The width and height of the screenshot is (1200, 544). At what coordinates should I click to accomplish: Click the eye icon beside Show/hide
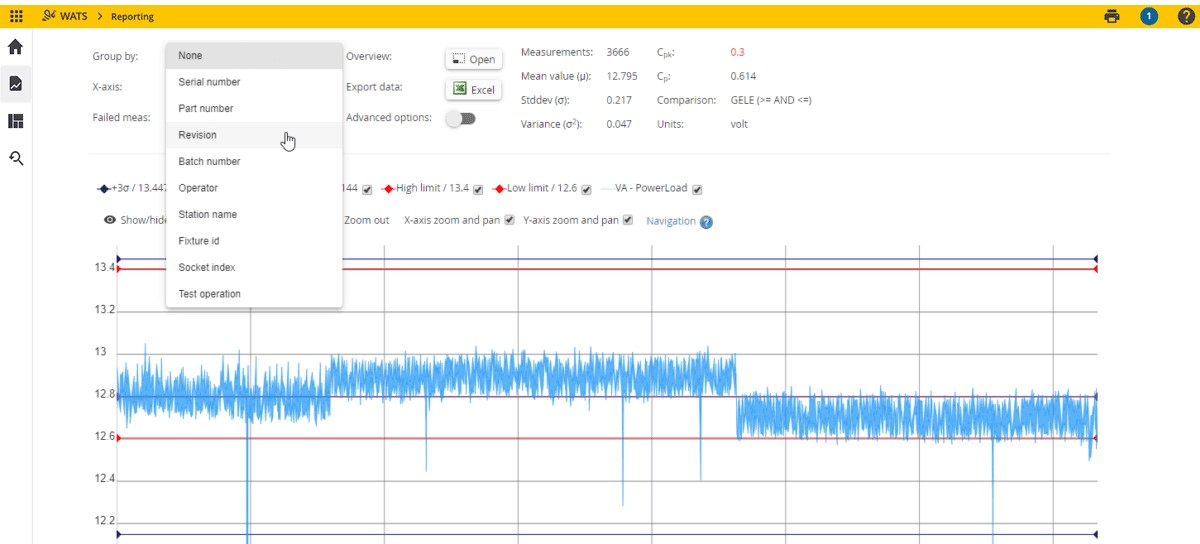pyautogui.click(x=110, y=220)
